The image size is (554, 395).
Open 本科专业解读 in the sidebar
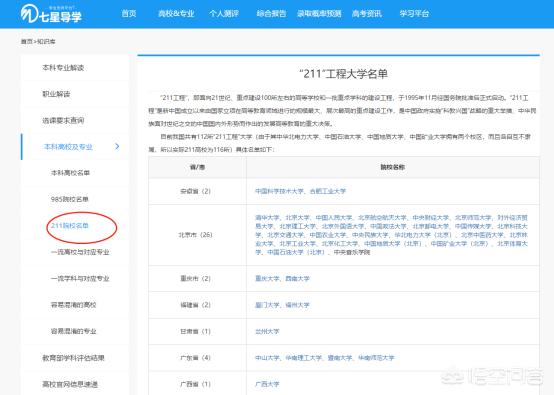coord(63,67)
